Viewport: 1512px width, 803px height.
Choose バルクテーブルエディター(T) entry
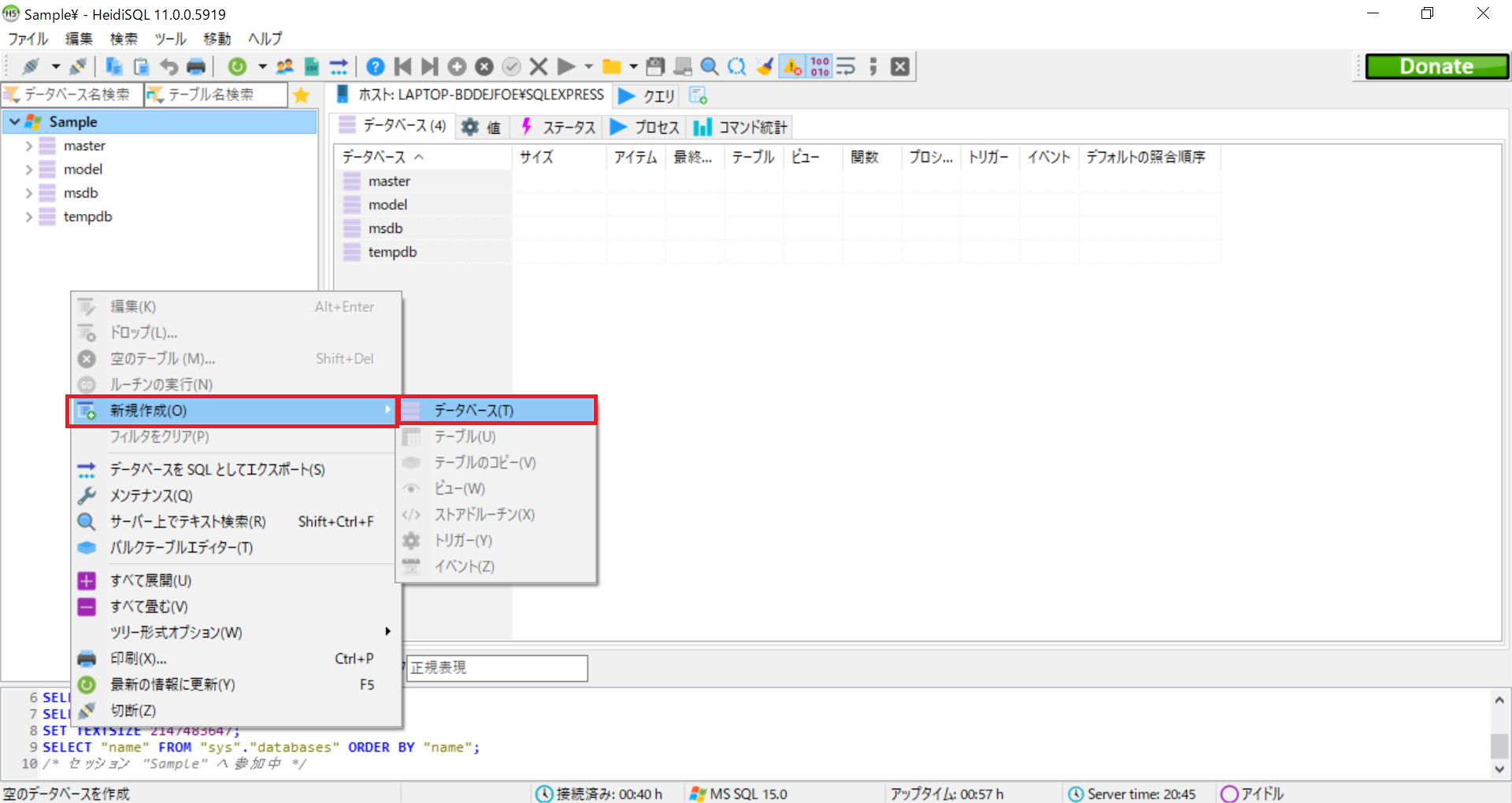233,547
